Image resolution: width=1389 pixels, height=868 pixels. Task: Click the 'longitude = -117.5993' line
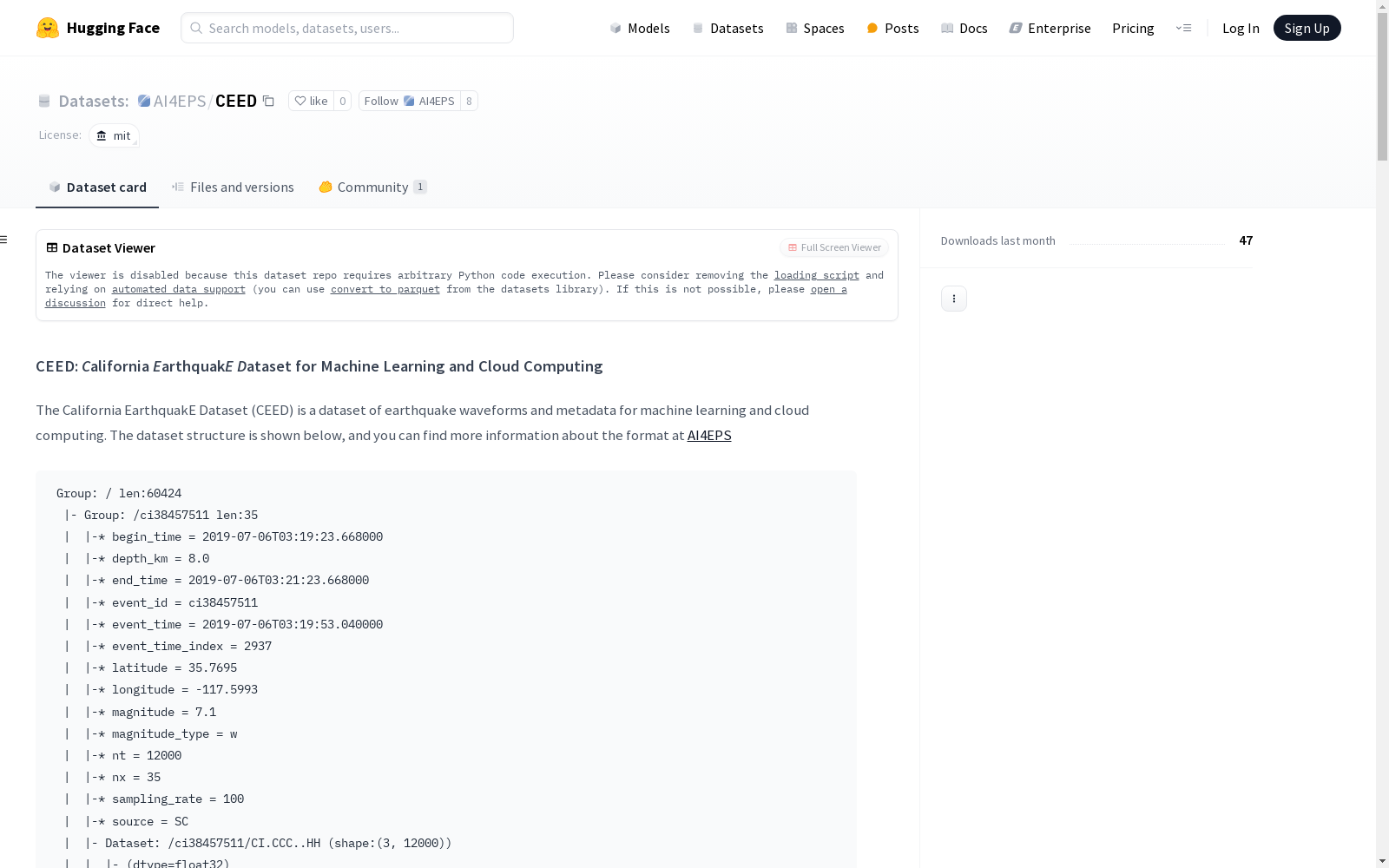185,689
